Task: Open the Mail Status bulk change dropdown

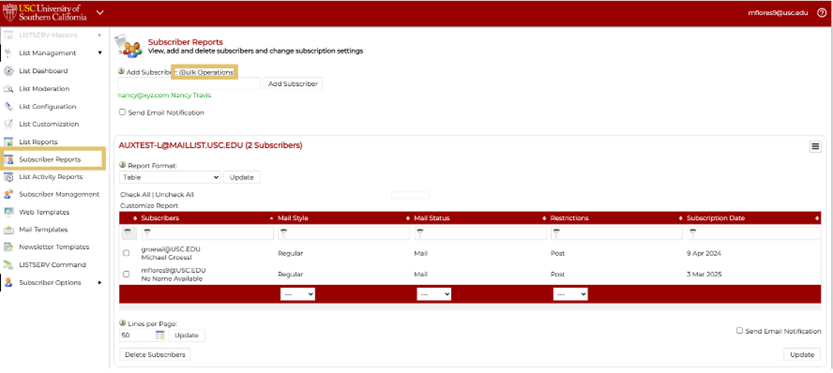Action: pos(434,294)
